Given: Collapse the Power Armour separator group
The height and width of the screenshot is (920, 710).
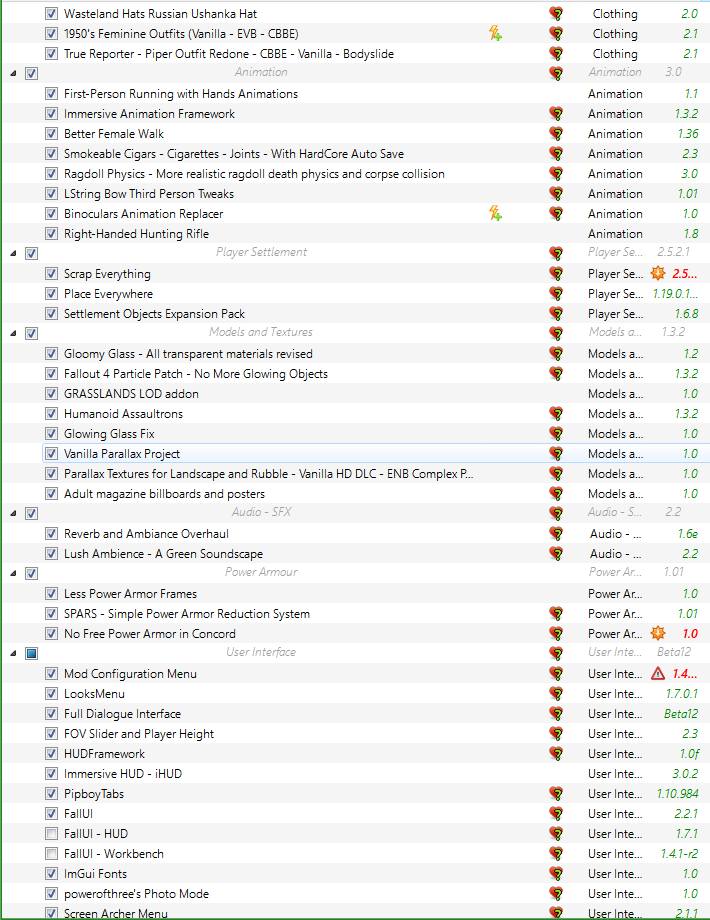Looking at the screenshot, I should click(x=13, y=573).
